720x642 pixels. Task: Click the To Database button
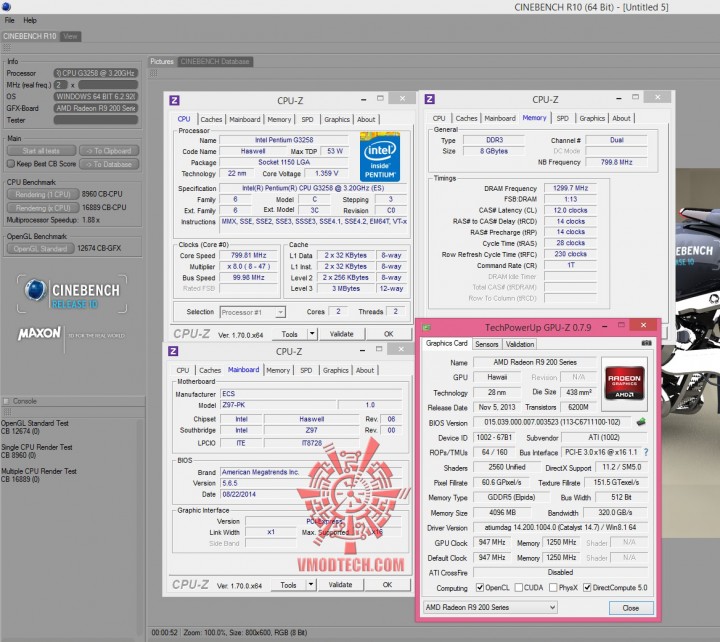[x=109, y=164]
